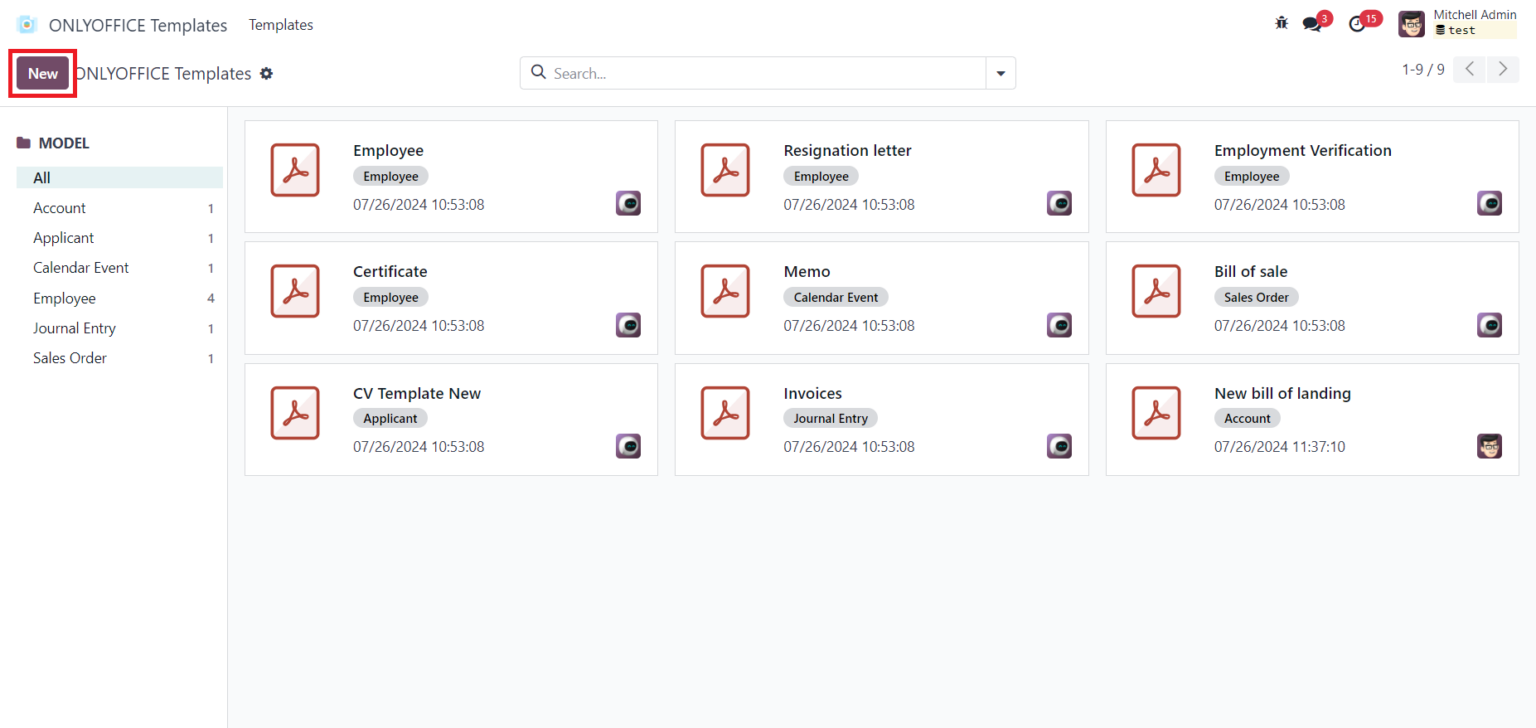Click the bot avatar on Employee card

point(628,203)
